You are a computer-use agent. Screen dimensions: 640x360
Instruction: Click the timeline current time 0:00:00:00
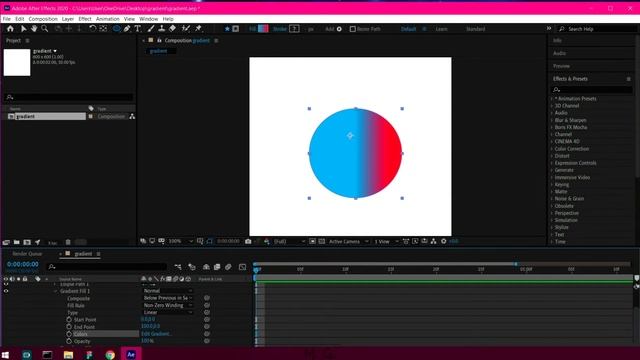(22, 264)
